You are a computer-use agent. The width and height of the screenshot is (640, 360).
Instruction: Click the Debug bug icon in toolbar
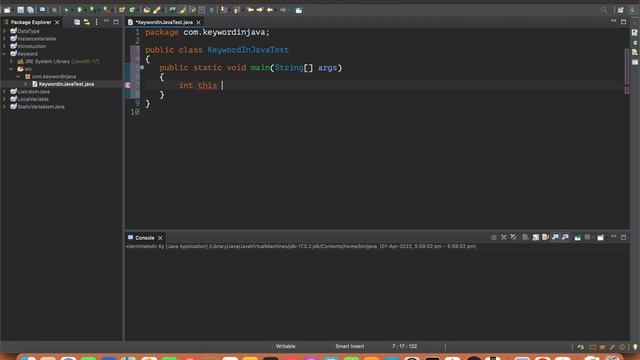66,10
